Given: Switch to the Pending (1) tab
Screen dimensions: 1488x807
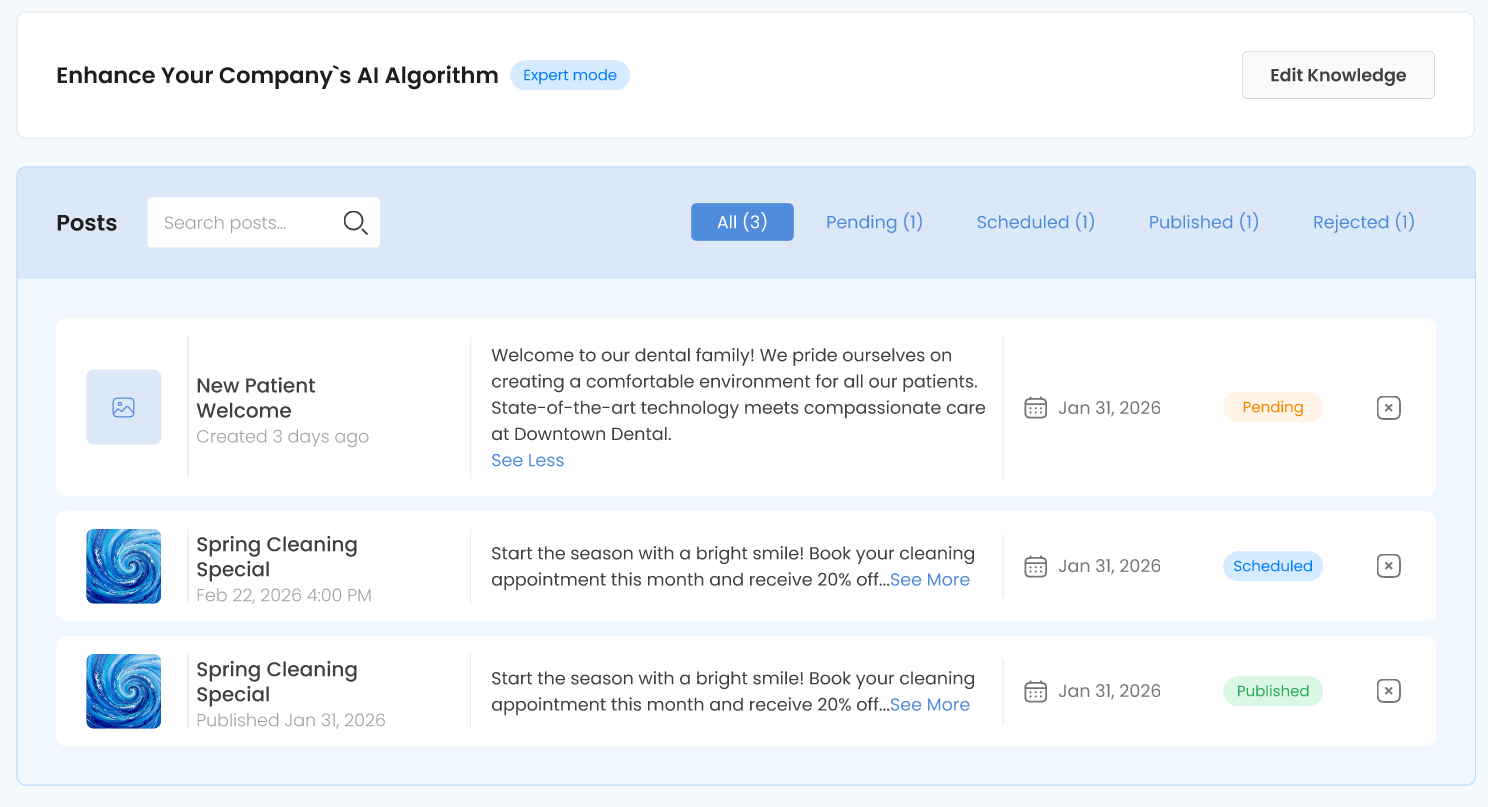Looking at the screenshot, I should click(x=874, y=222).
